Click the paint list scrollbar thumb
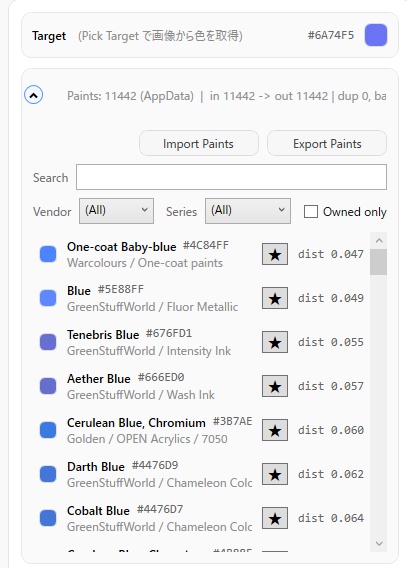 [379, 262]
